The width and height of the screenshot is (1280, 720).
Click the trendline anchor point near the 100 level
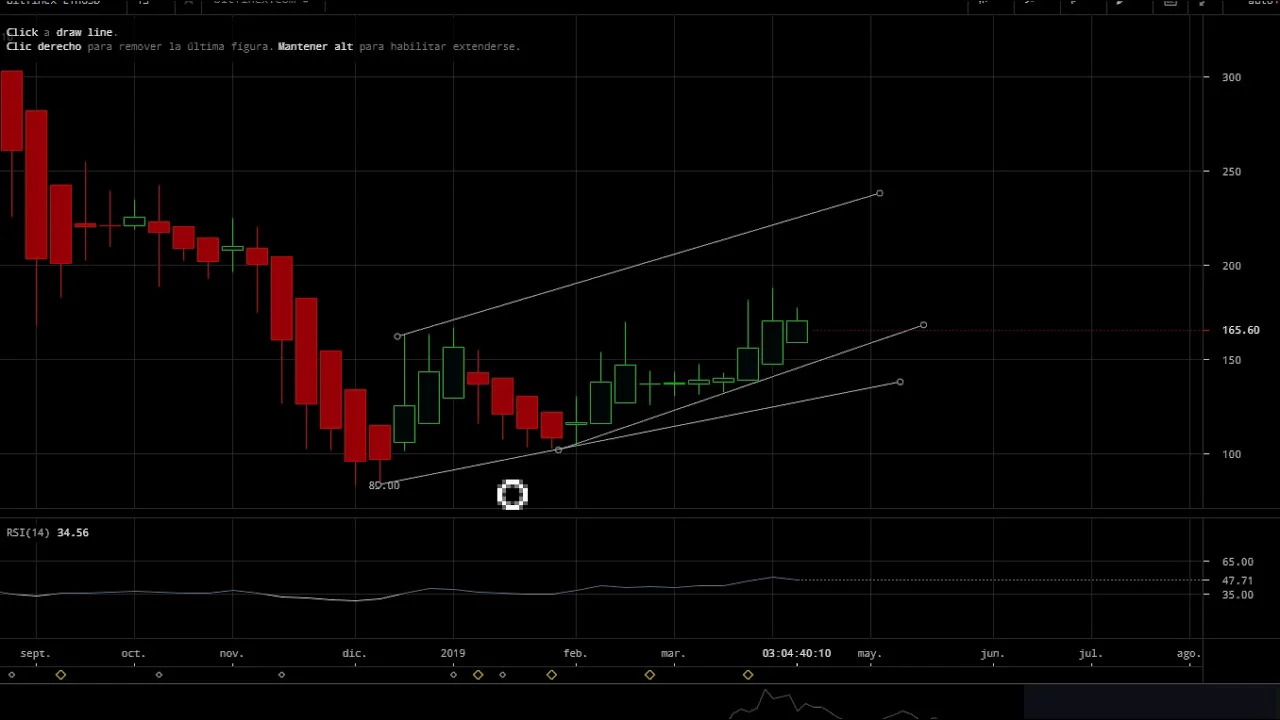(x=558, y=450)
